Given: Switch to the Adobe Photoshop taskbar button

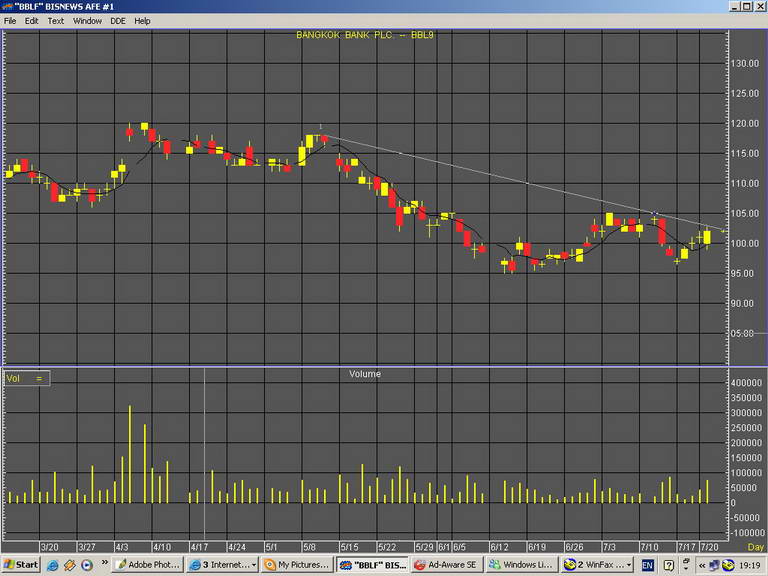Looking at the screenshot, I should click(x=147, y=565).
